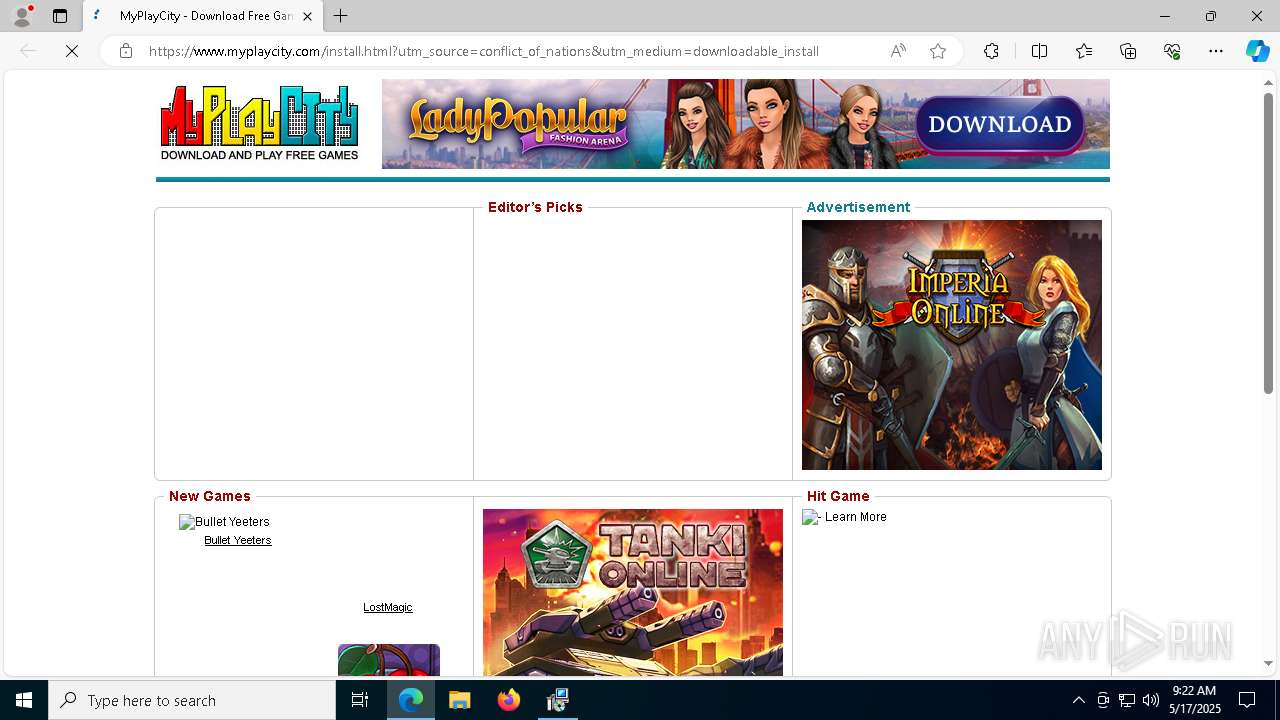Open Microsoft Edge from taskbar

coord(411,700)
